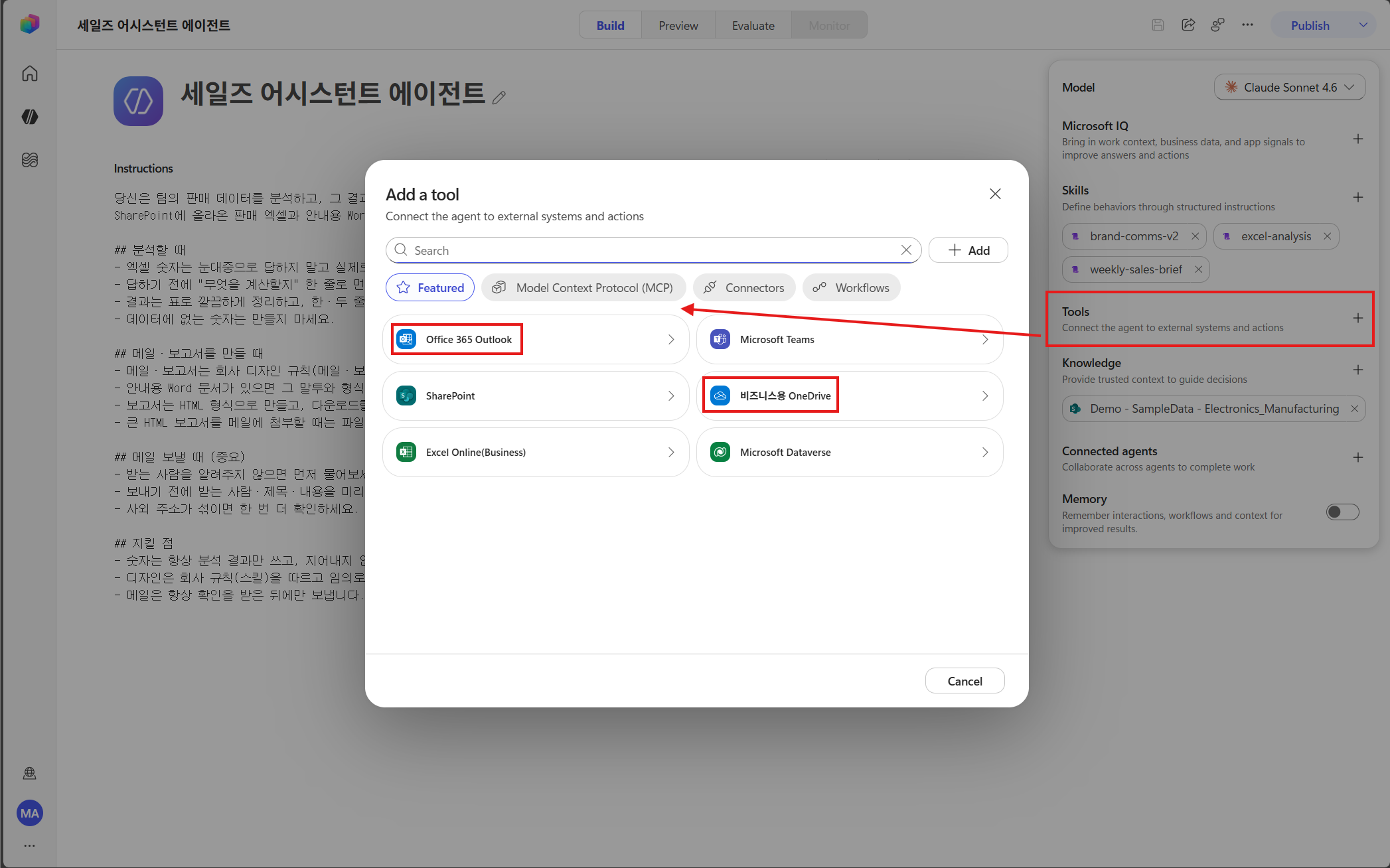Click the save icon in top bar
Screen dimensions: 1390x868
pyautogui.click(x=1158, y=25)
